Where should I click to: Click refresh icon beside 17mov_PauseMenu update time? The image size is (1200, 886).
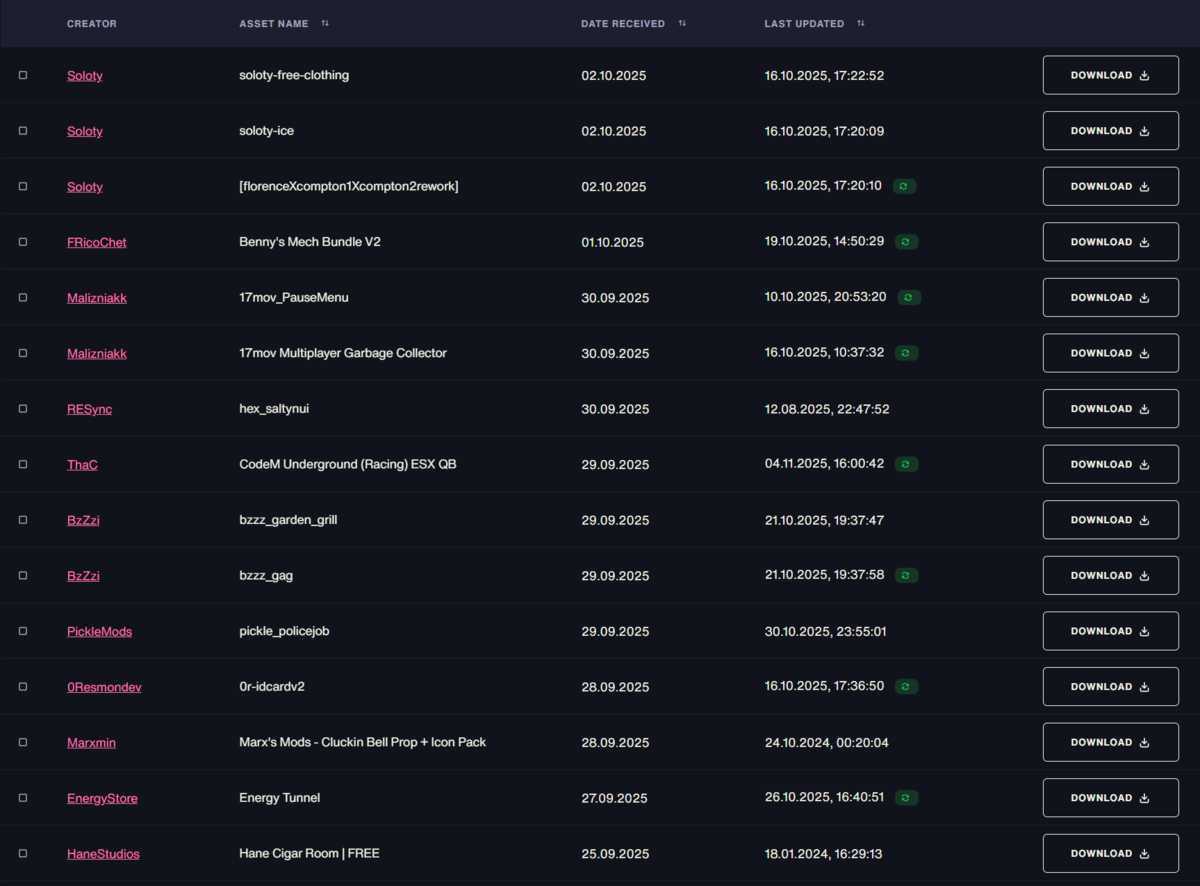point(909,297)
